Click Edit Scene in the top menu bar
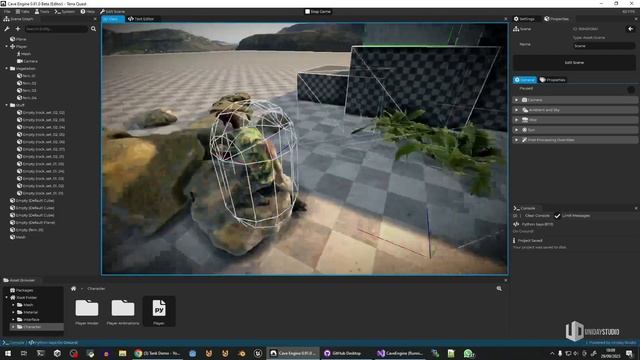640x360 pixels. pos(113,12)
